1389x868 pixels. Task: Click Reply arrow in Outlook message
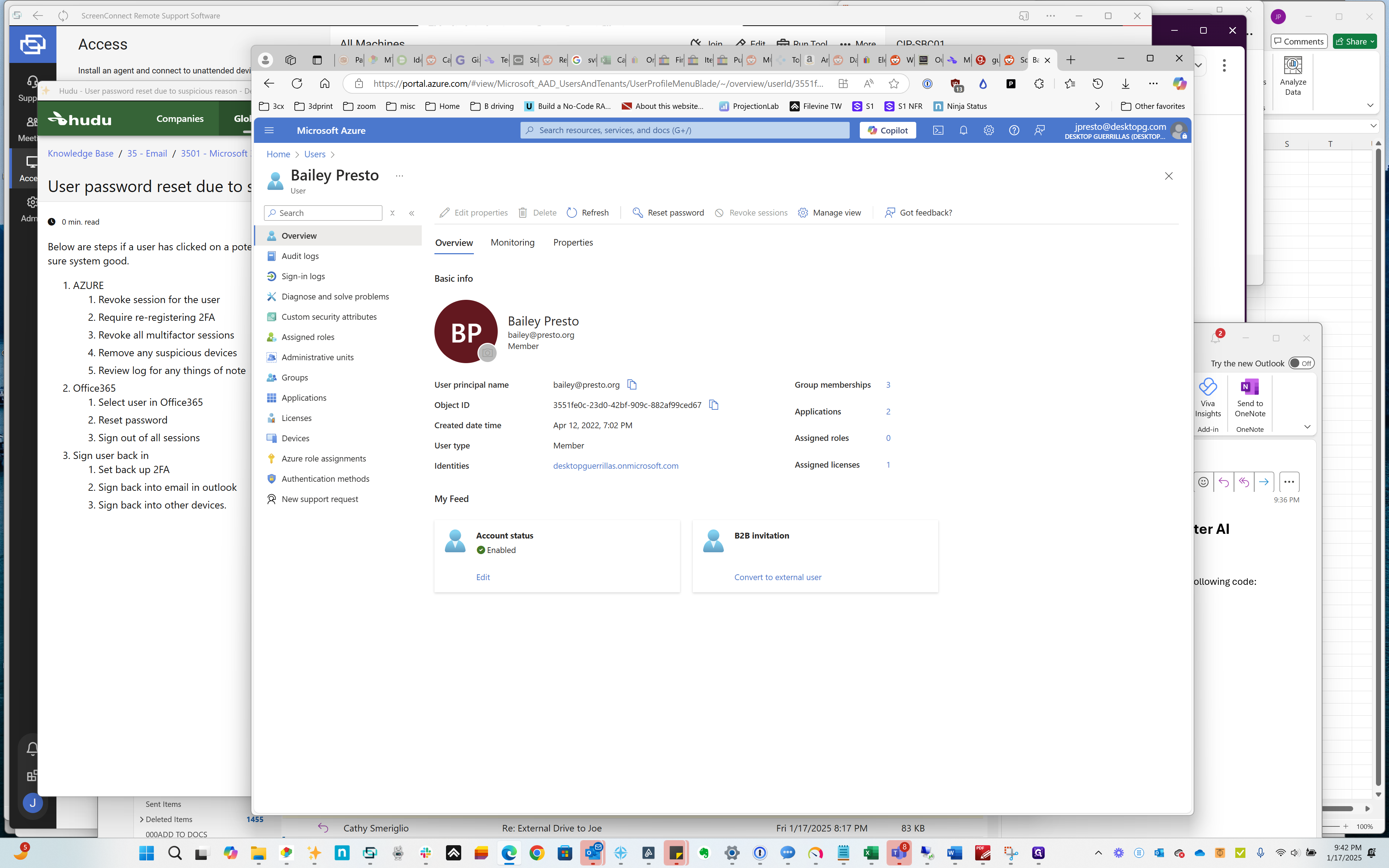[x=1223, y=482]
